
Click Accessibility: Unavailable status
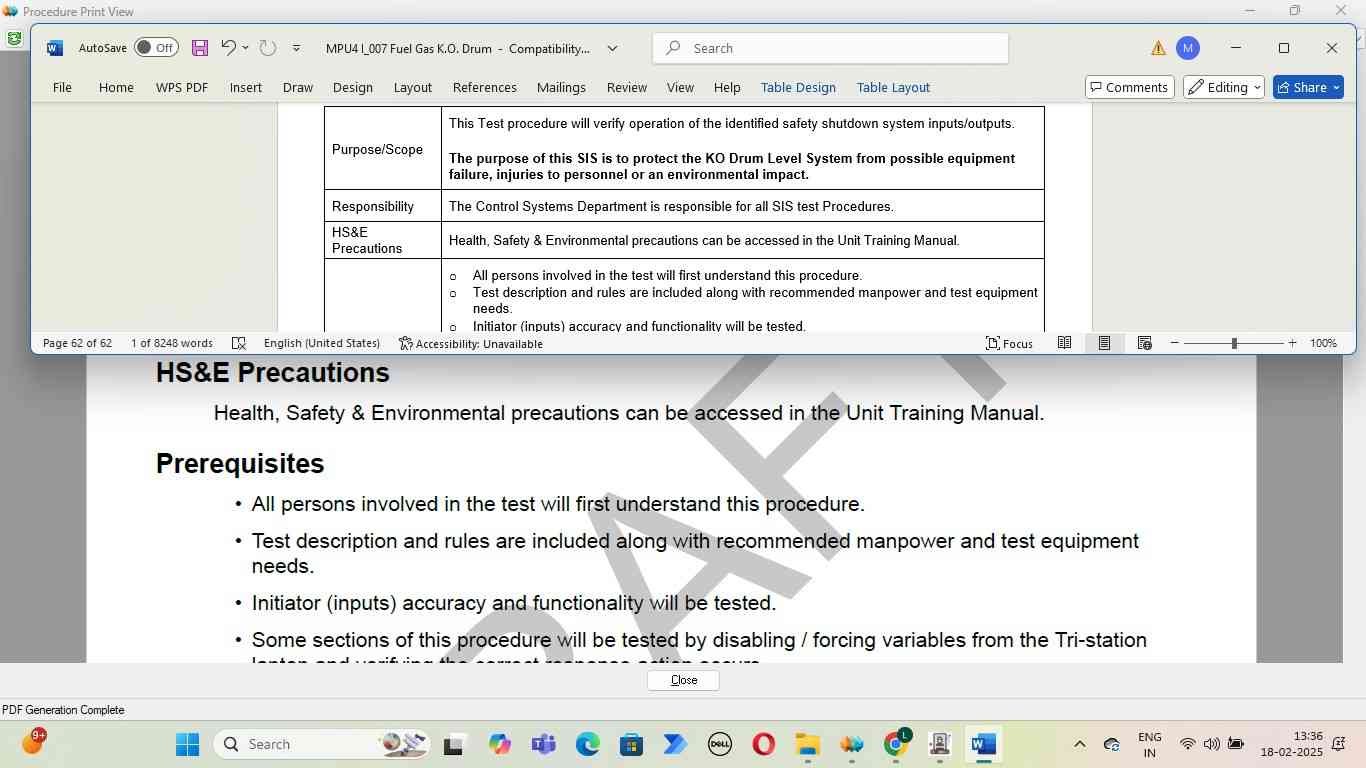click(x=470, y=343)
